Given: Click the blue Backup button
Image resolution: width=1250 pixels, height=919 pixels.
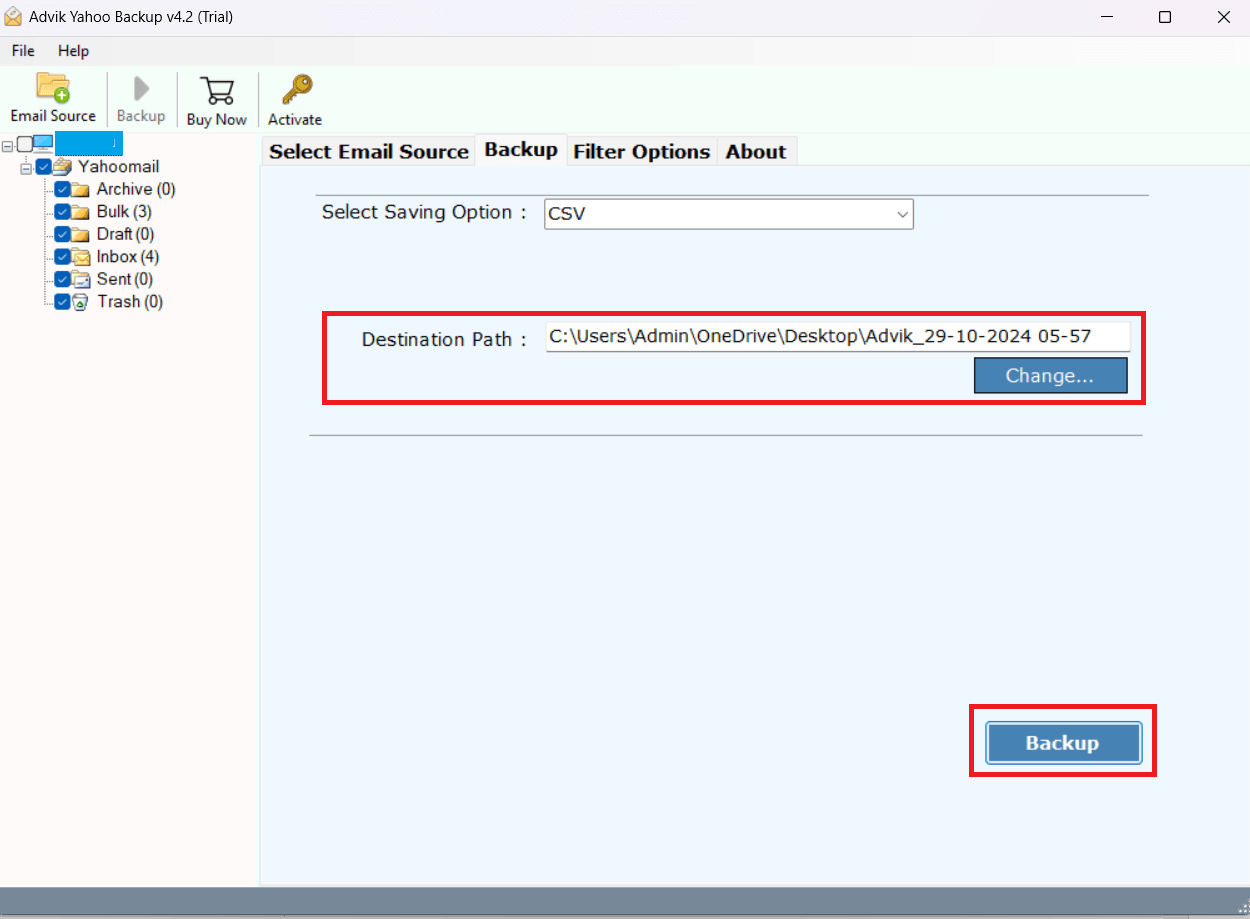Looking at the screenshot, I should (x=1063, y=743).
